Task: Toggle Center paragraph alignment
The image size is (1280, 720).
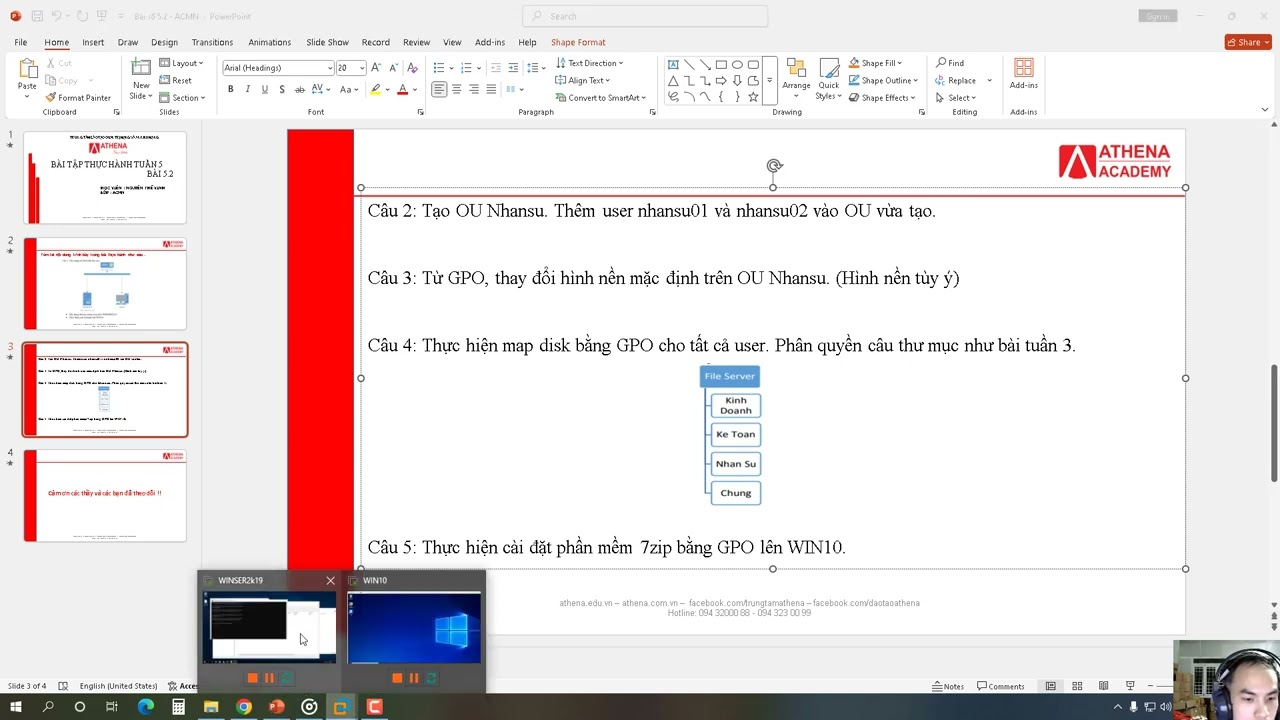Action: click(x=456, y=90)
